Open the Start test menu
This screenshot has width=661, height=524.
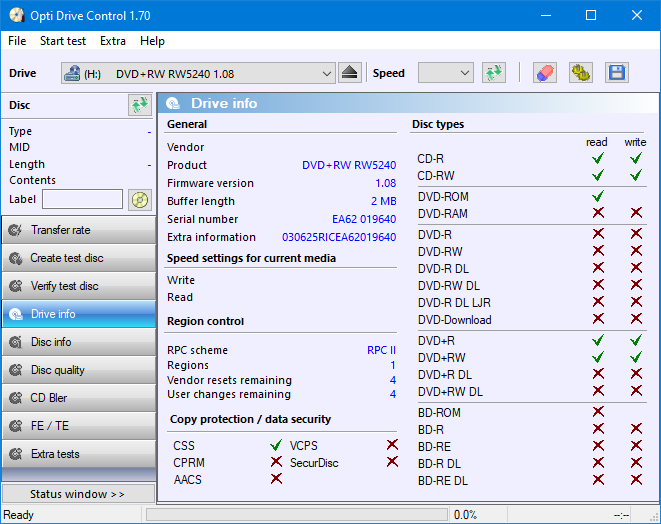click(x=63, y=41)
